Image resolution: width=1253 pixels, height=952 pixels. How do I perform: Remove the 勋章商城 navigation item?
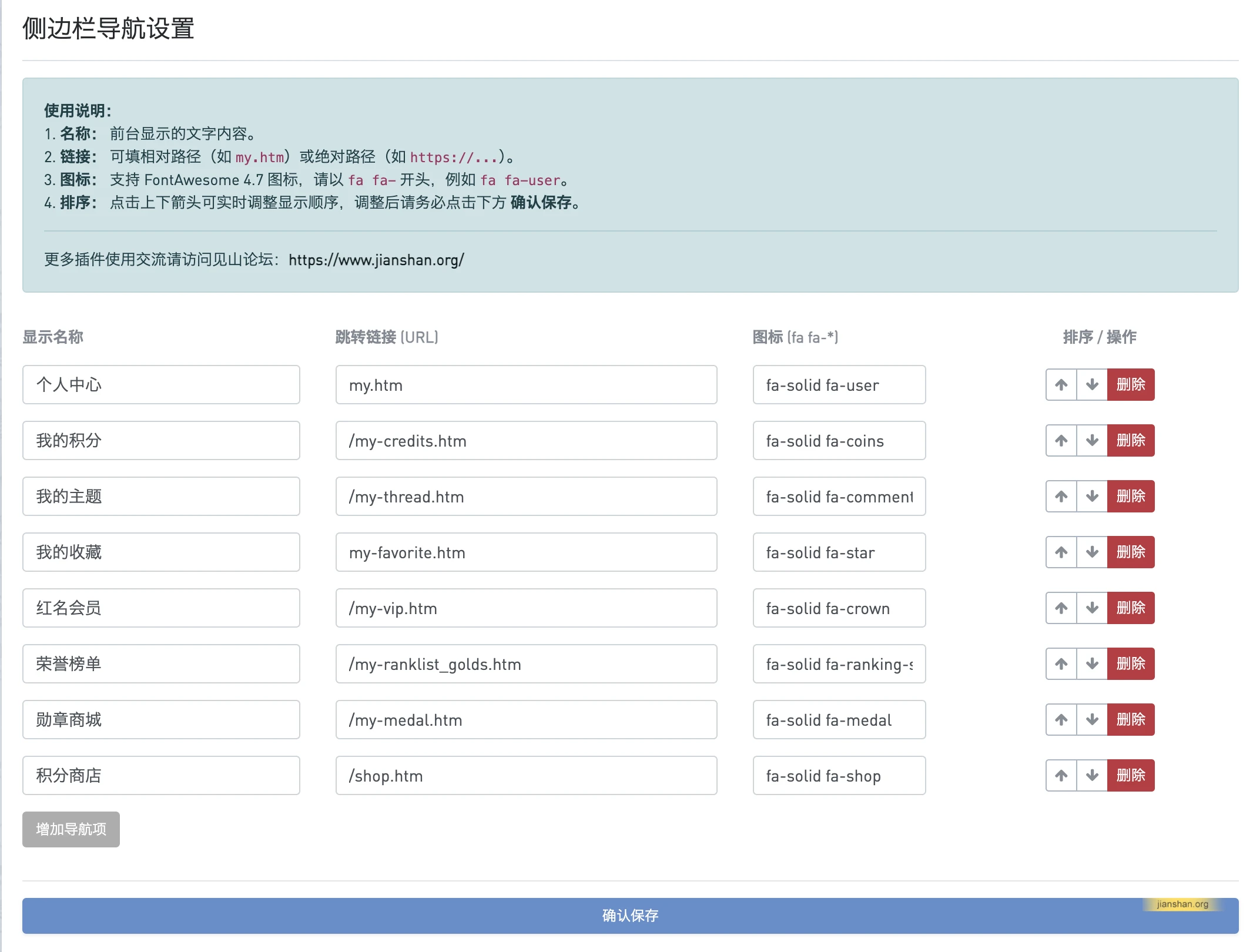[x=1131, y=720]
